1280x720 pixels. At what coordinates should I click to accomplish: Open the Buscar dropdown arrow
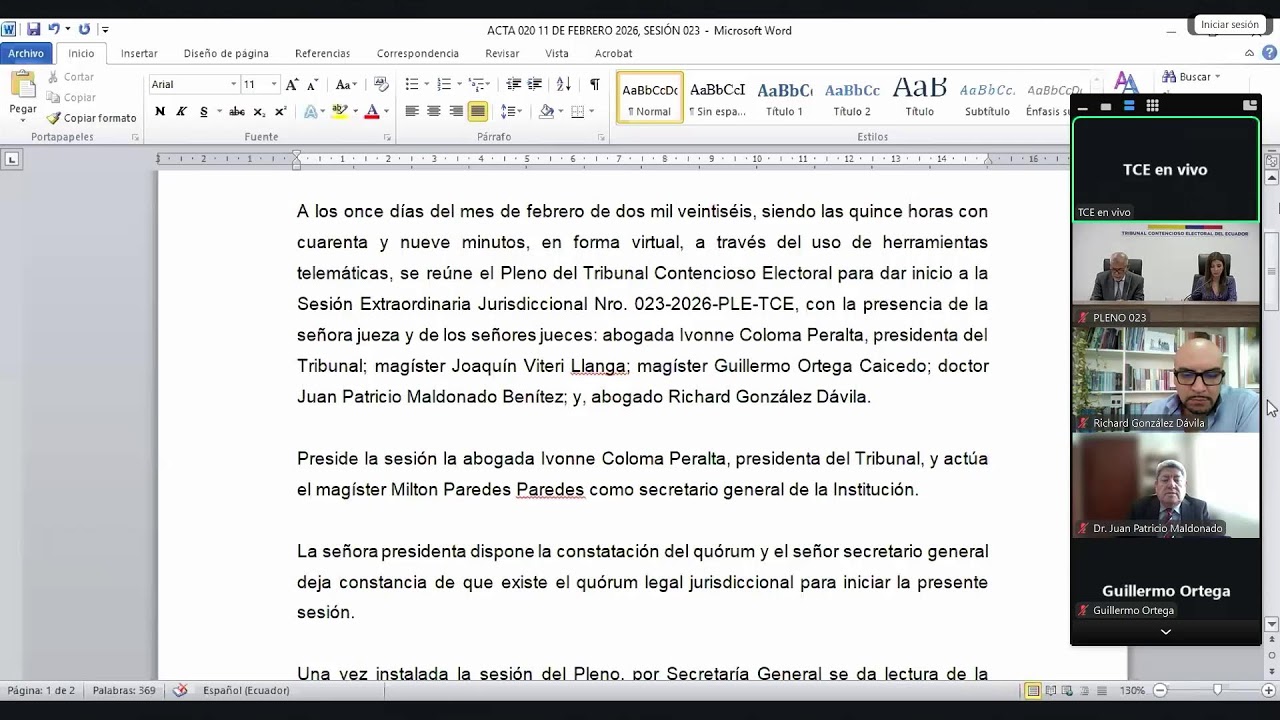click(x=1217, y=77)
